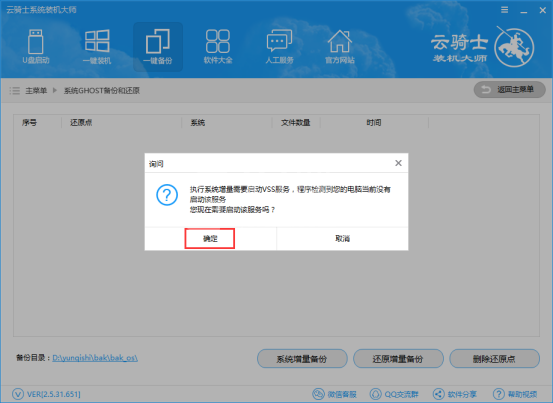Open the hamburger menu in title bar
553x403 pixels.
click(505, 10)
